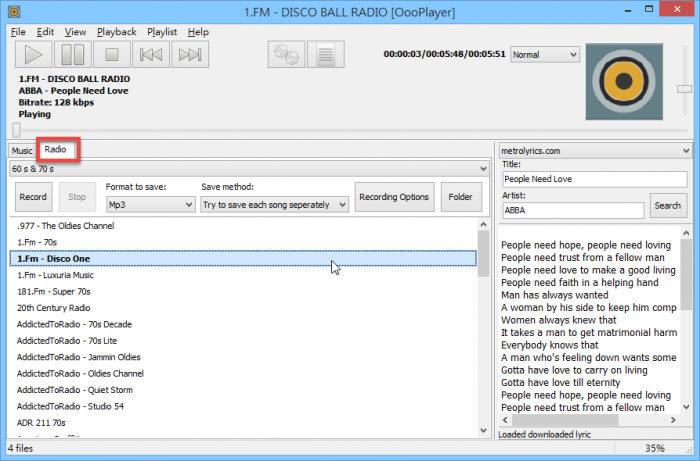Image resolution: width=700 pixels, height=461 pixels.
Task: Select the 181.Fm - Super 70s station
Action: pyautogui.click(x=243, y=292)
